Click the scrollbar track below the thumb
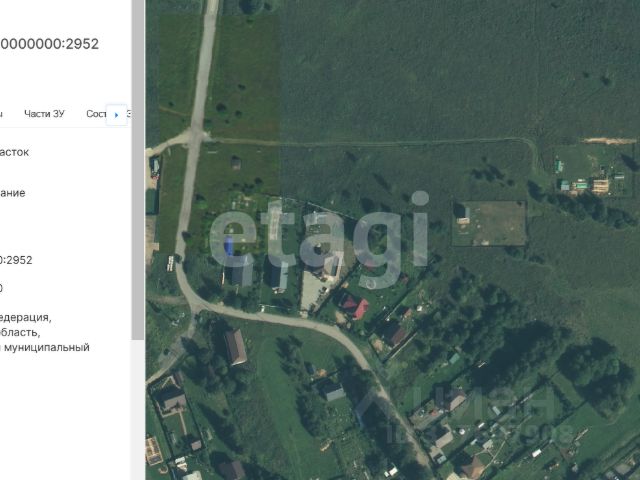This screenshot has width=640, height=480. pos(138,409)
